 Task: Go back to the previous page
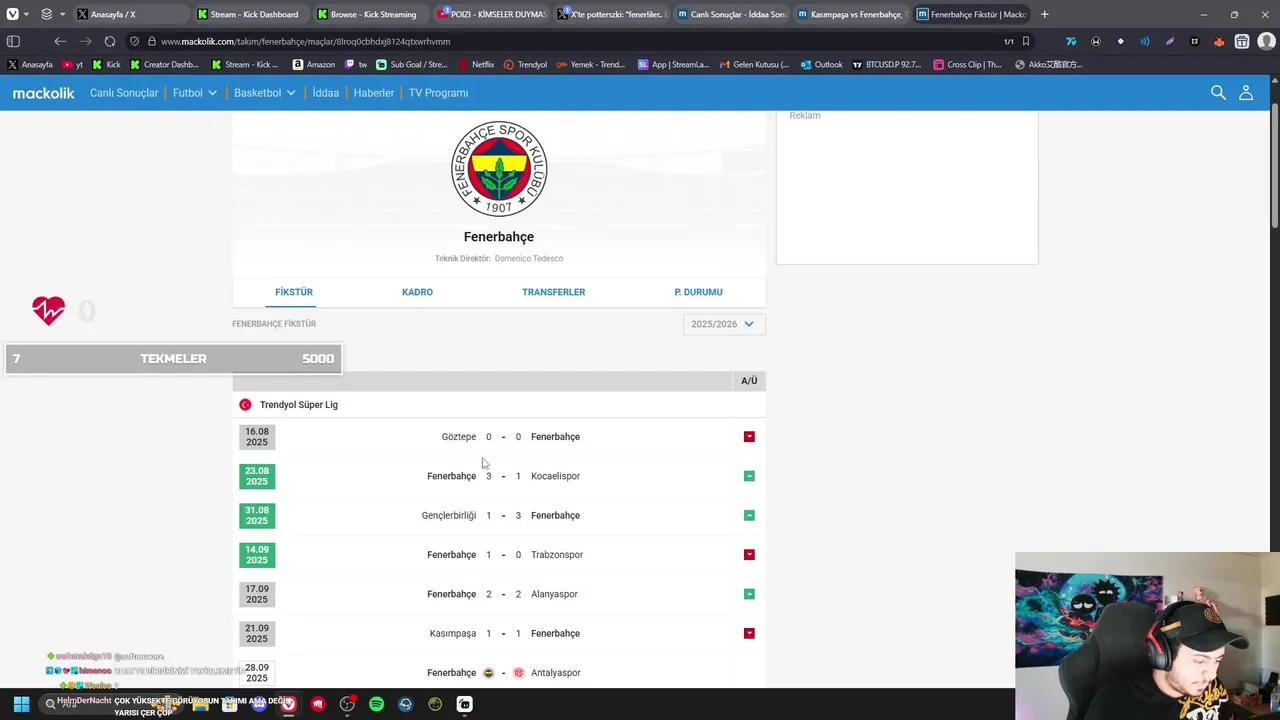pyautogui.click(x=60, y=41)
